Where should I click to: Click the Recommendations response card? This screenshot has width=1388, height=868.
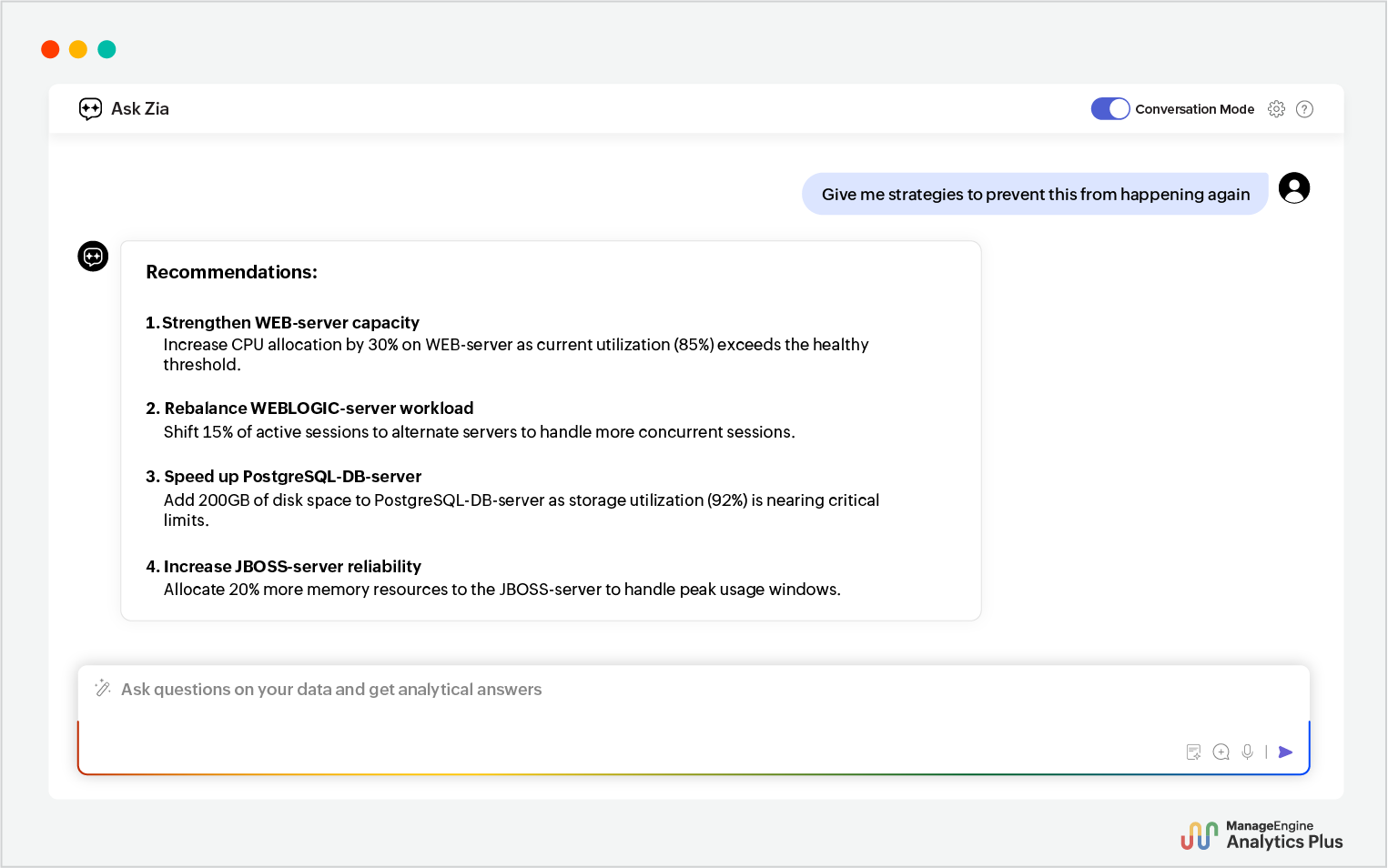[551, 429]
